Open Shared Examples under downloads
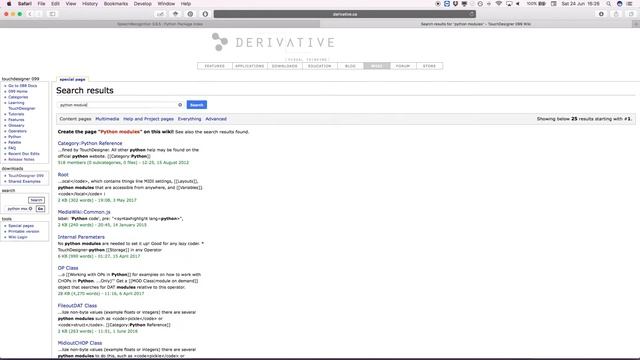The width and height of the screenshot is (640, 360). (x=24, y=181)
